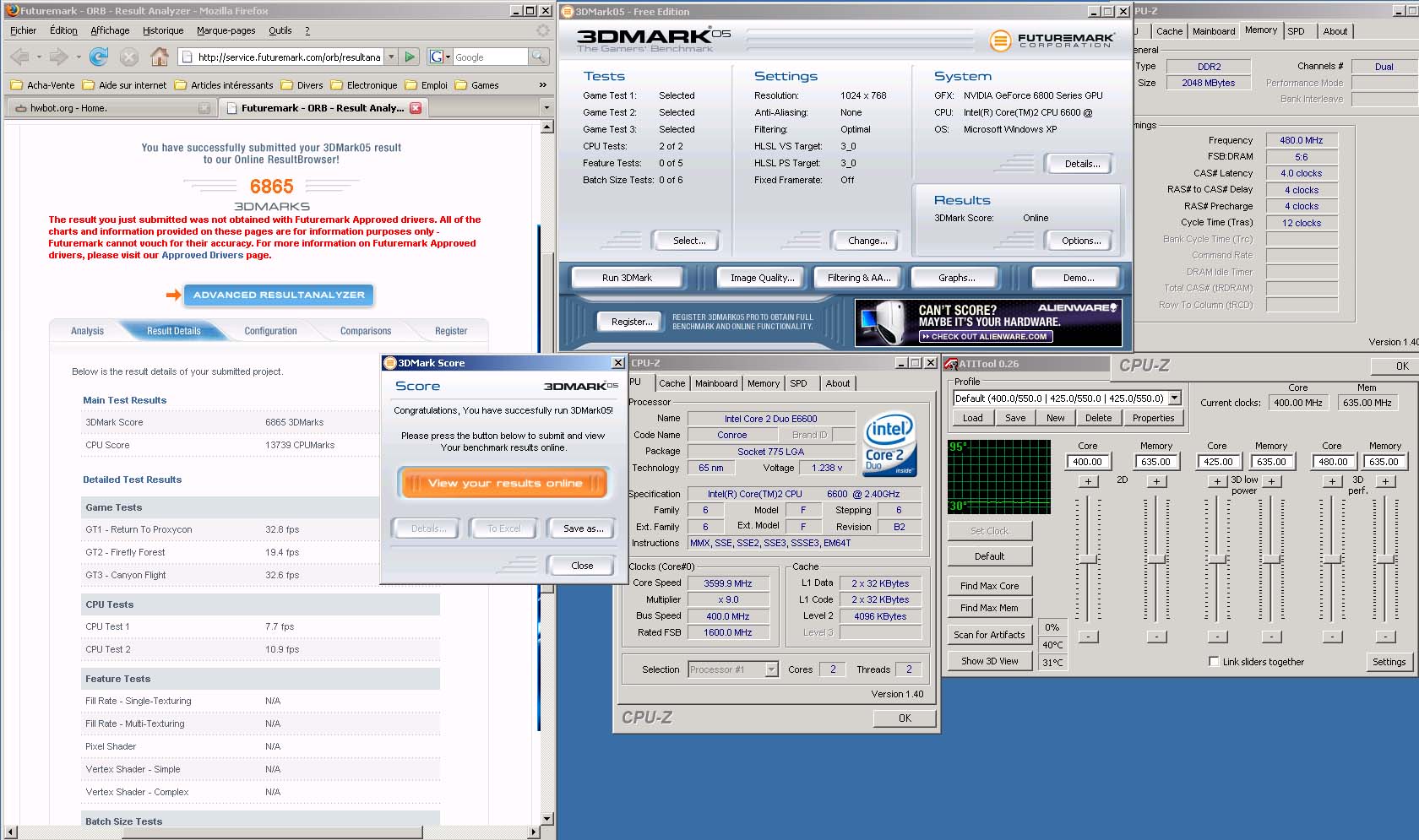Click the Advanced ResultAnalyzer button
This screenshot has width=1419, height=840.
279,295
